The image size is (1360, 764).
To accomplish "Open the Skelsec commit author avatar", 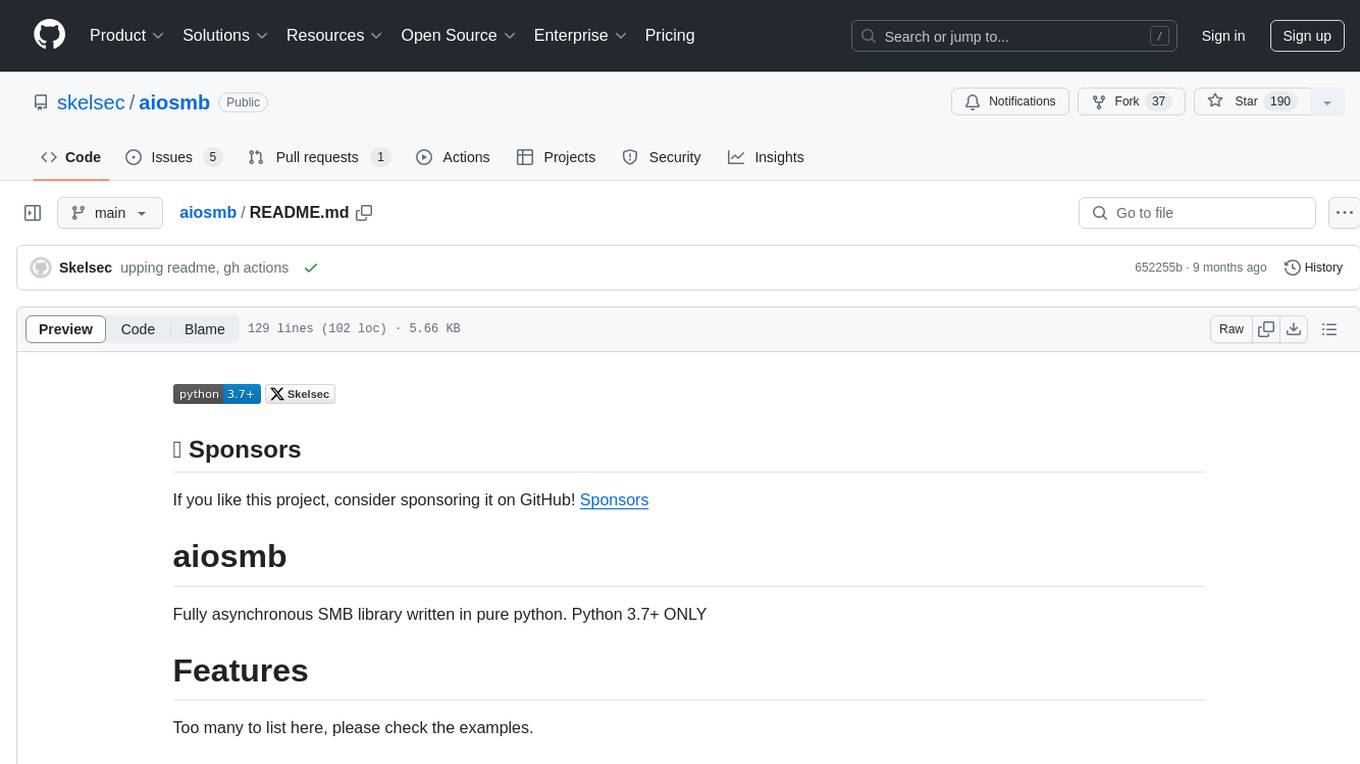I will tap(41, 268).
